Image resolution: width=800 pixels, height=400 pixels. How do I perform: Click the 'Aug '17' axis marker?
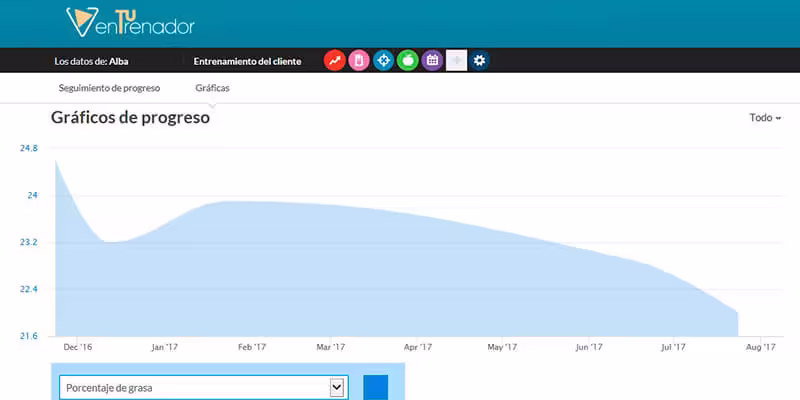click(761, 347)
